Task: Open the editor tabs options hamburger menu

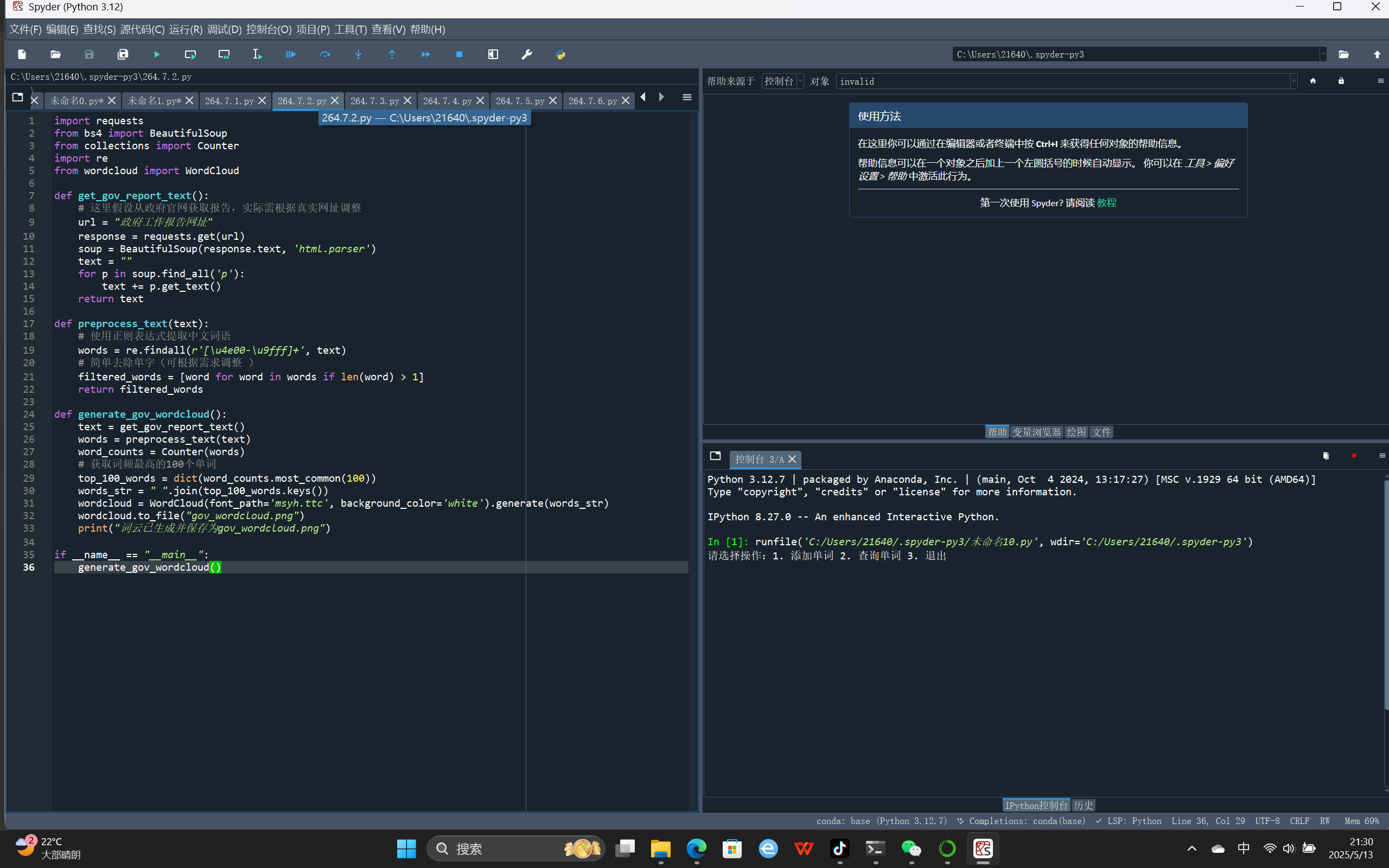Action: (686, 98)
